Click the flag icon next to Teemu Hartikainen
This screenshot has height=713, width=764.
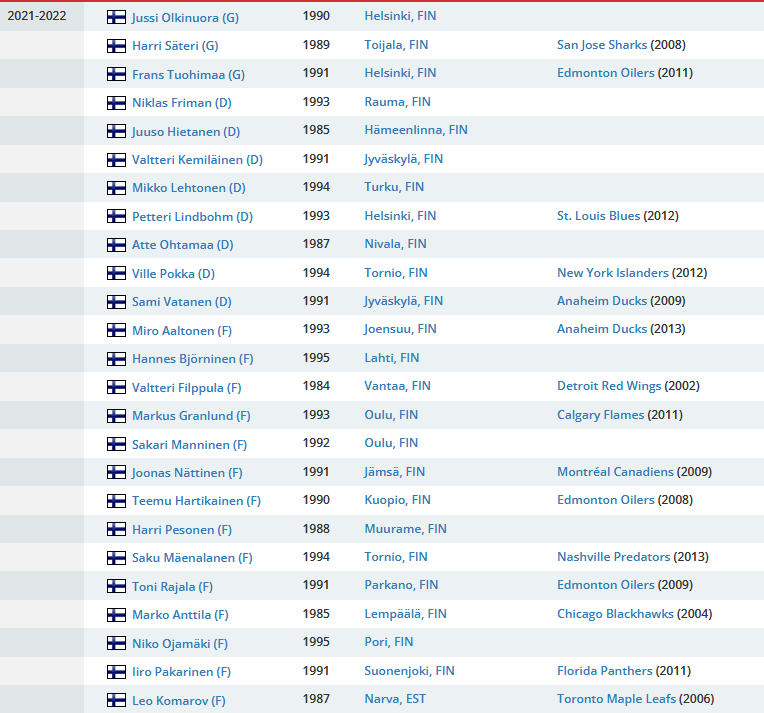click(116, 500)
